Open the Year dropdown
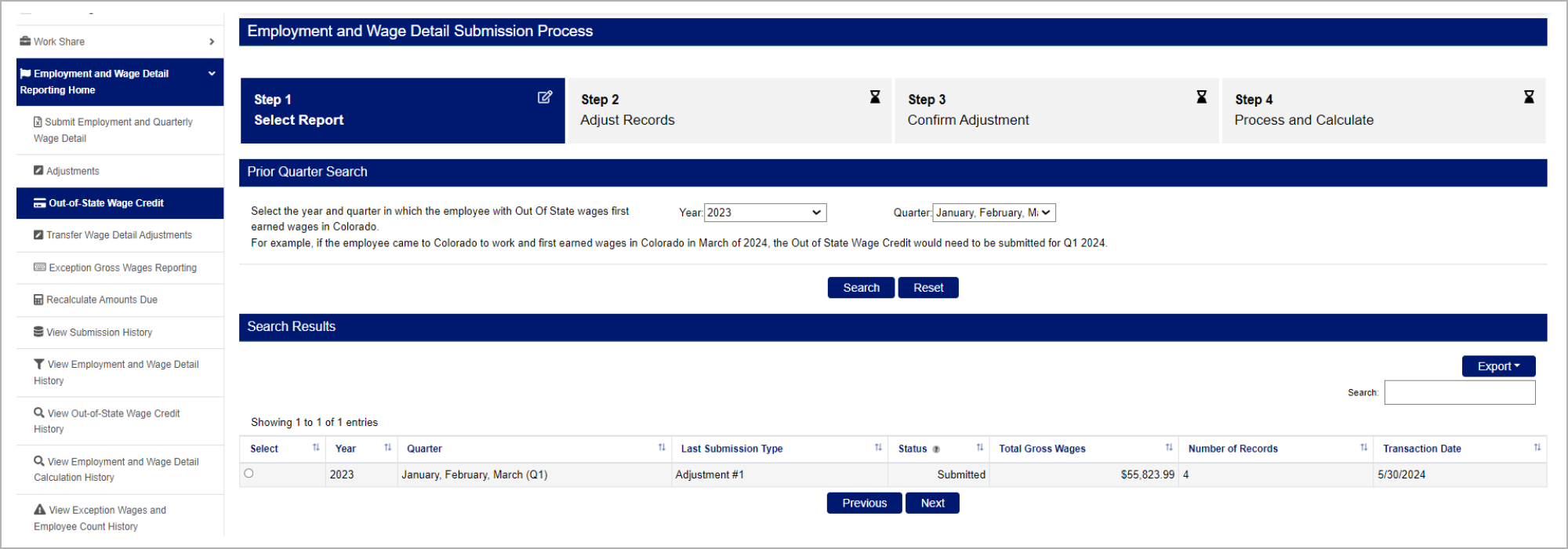This screenshot has width=1568, height=549. point(765,213)
